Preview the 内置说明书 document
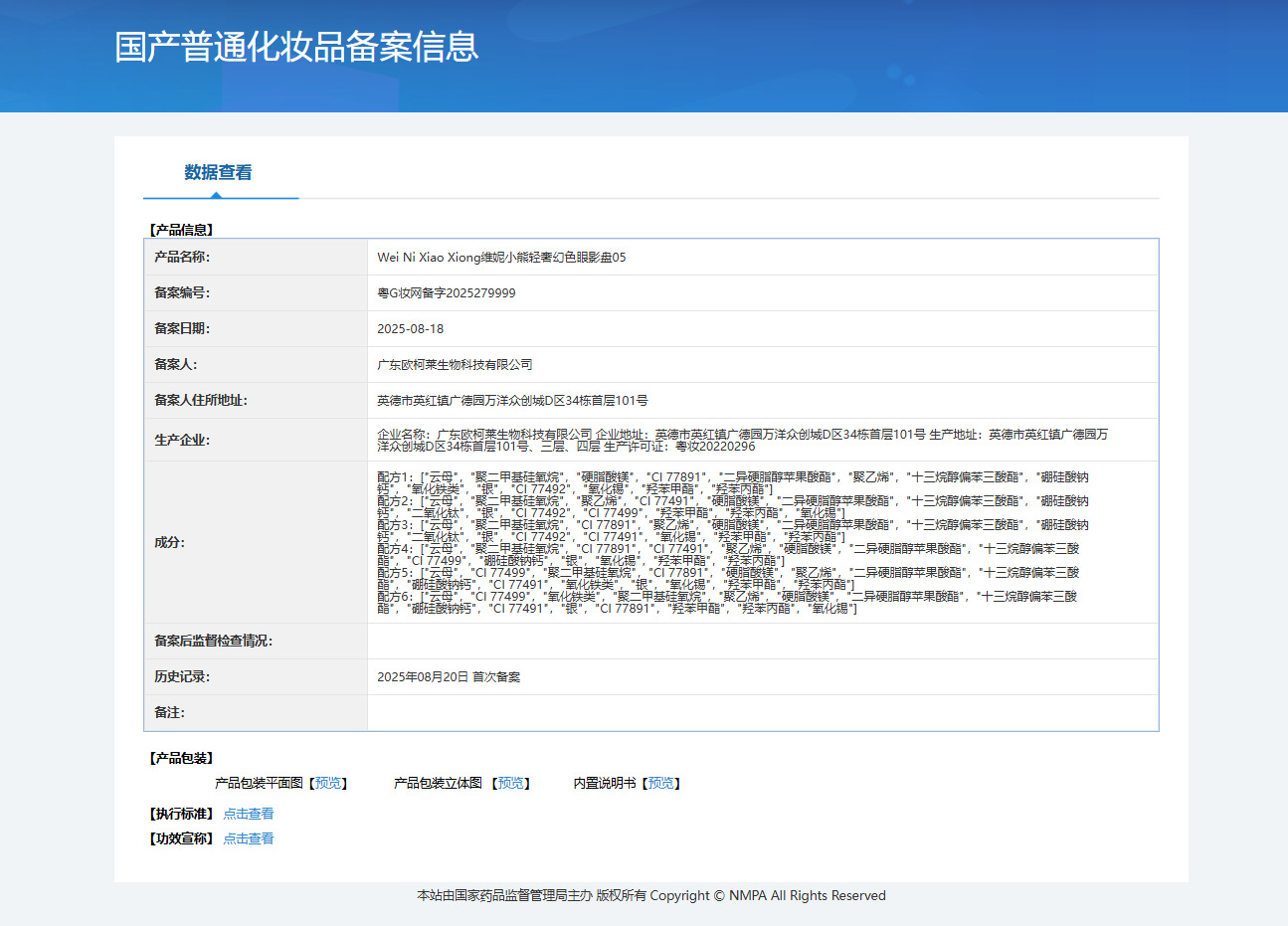Screen dimensions: 1288x926 (660, 784)
